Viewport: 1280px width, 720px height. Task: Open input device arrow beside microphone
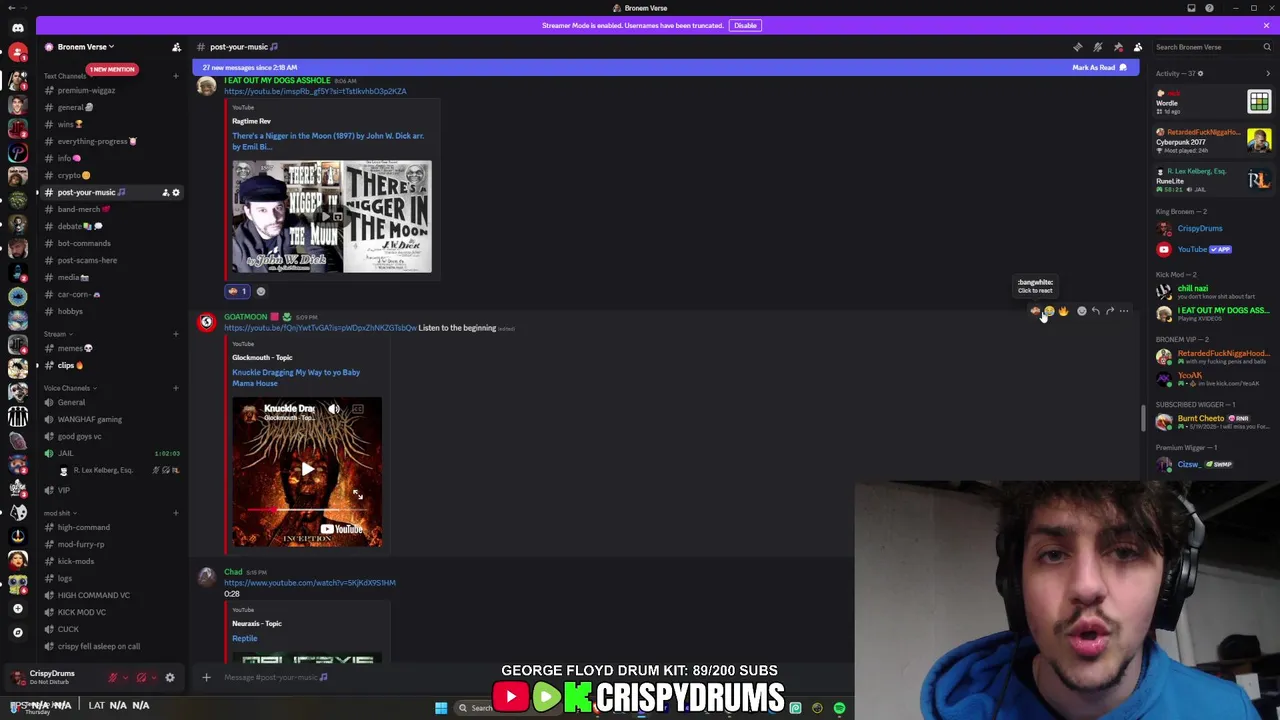coord(125,678)
